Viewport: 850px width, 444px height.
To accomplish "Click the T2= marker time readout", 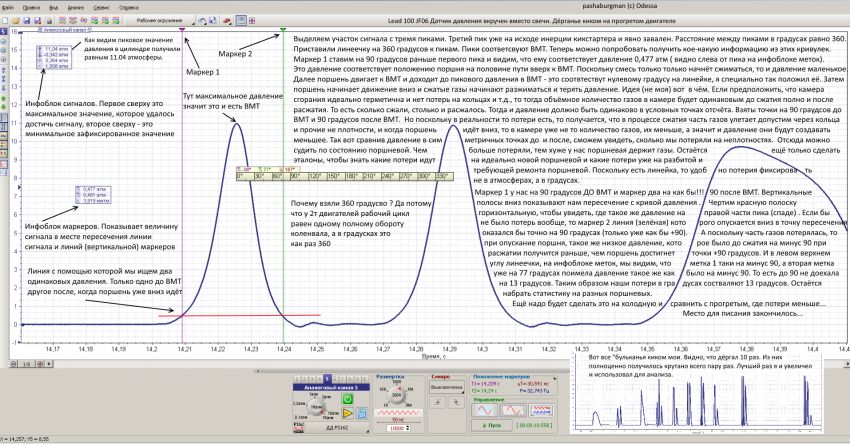I will pos(486,391).
